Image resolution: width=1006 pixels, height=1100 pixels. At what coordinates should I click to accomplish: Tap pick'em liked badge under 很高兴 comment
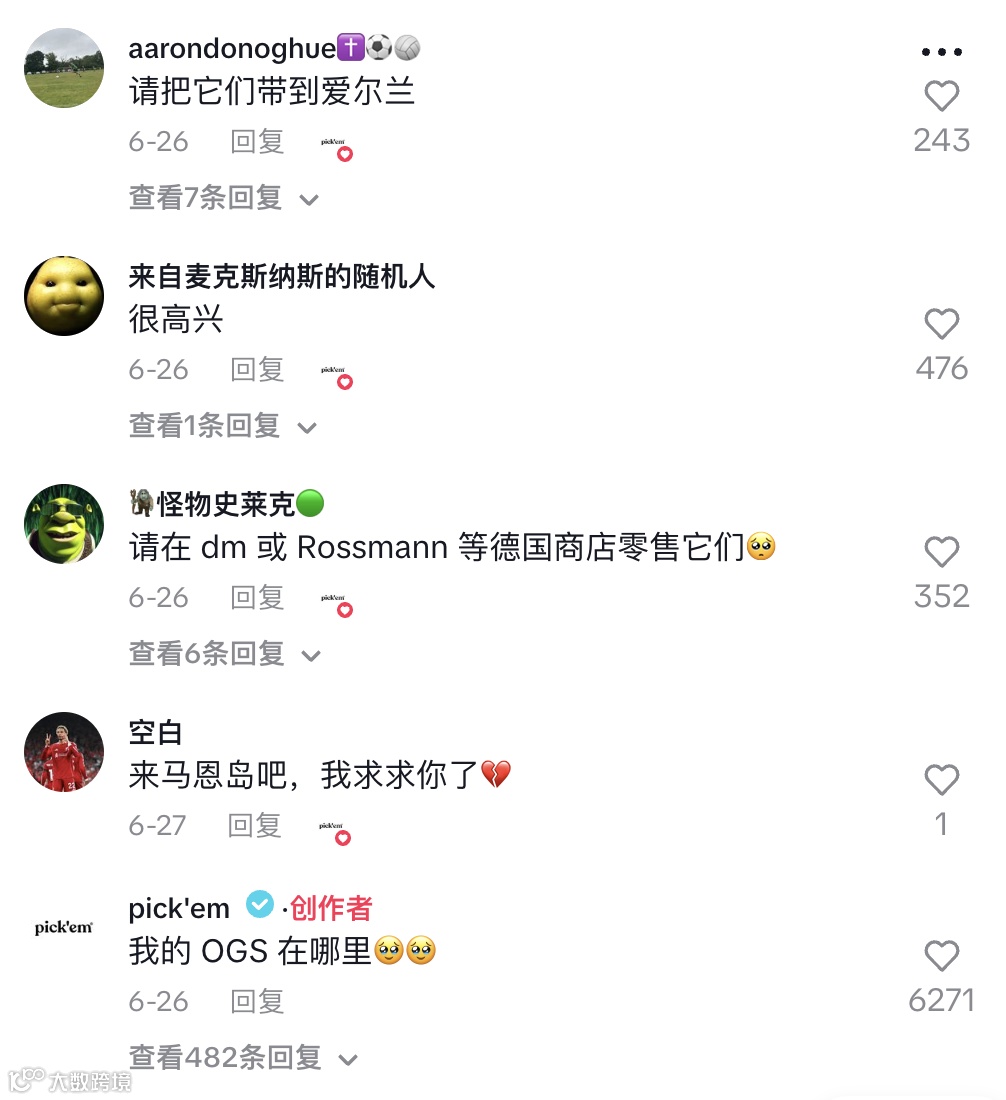337,375
